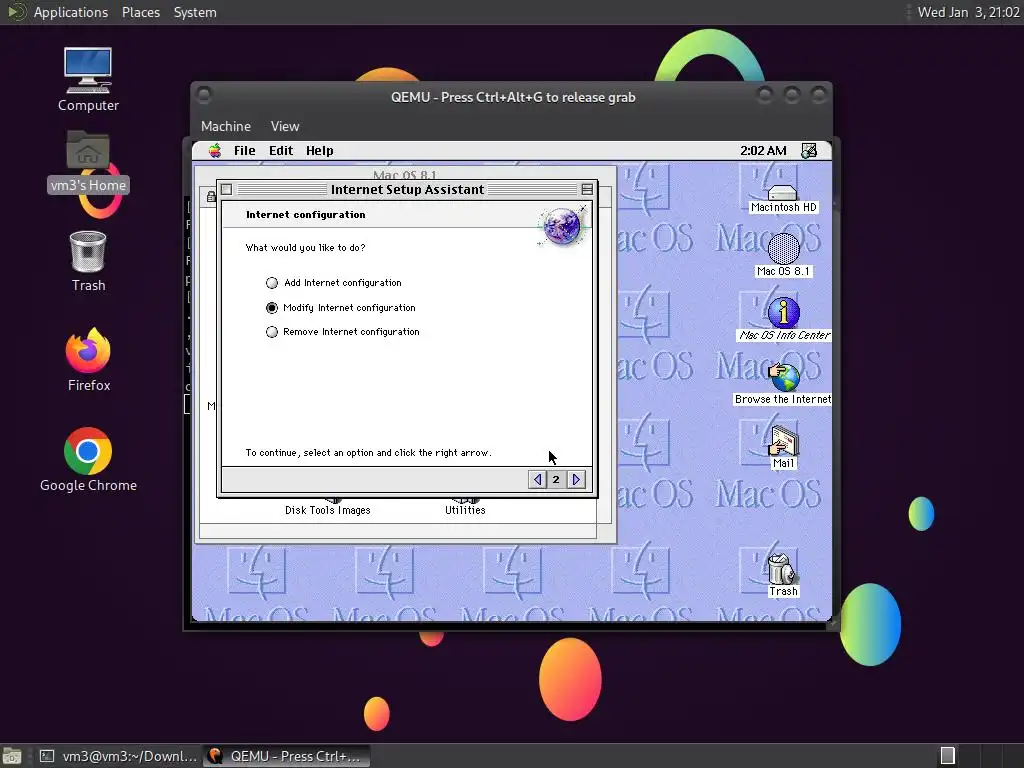The width and height of the screenshot is (1024, 768).
Task: Open the QEMU View menu
Action: coord(285,126)
